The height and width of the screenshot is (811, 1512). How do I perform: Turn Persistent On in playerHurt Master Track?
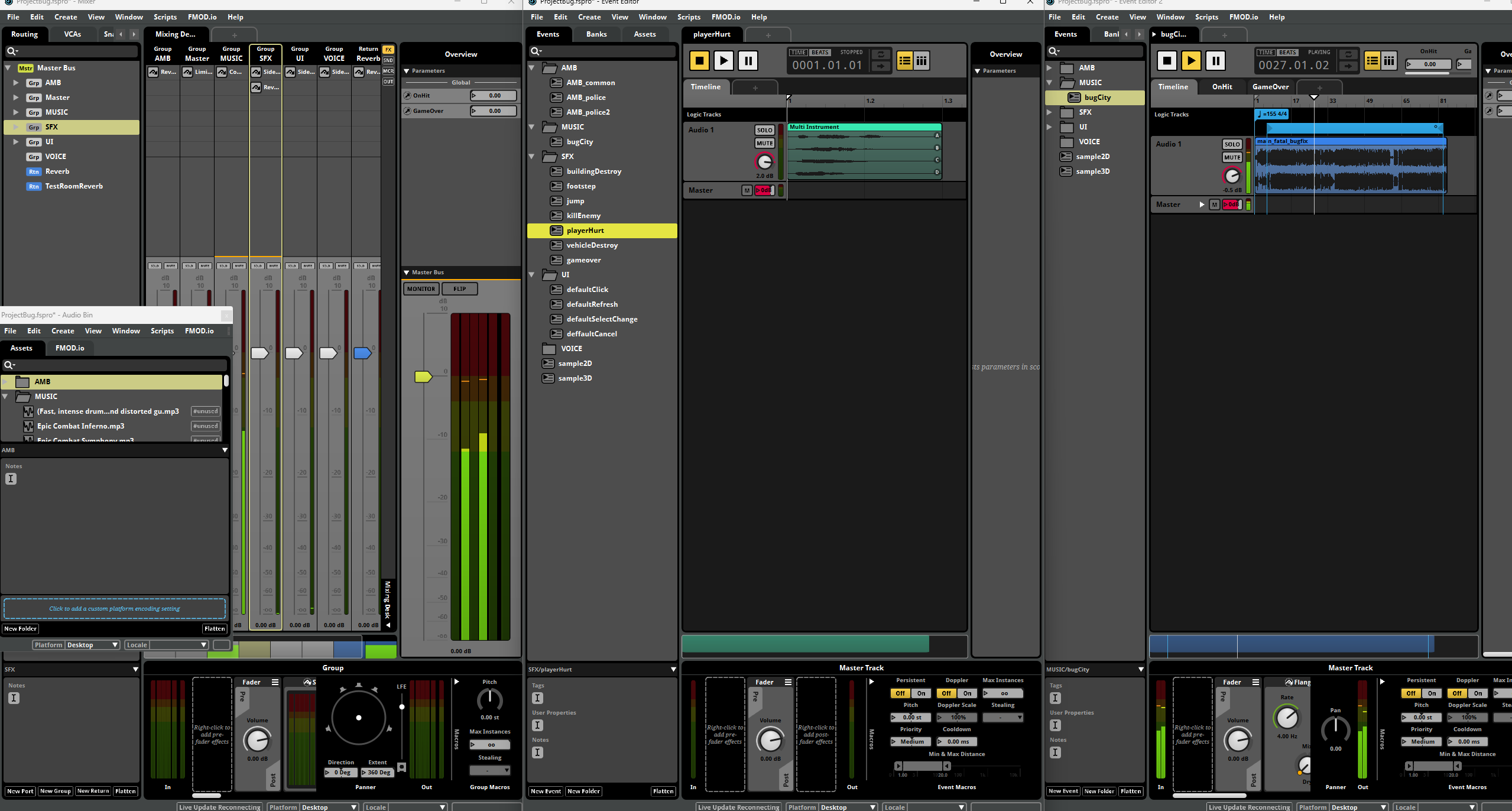pos(921,693)
